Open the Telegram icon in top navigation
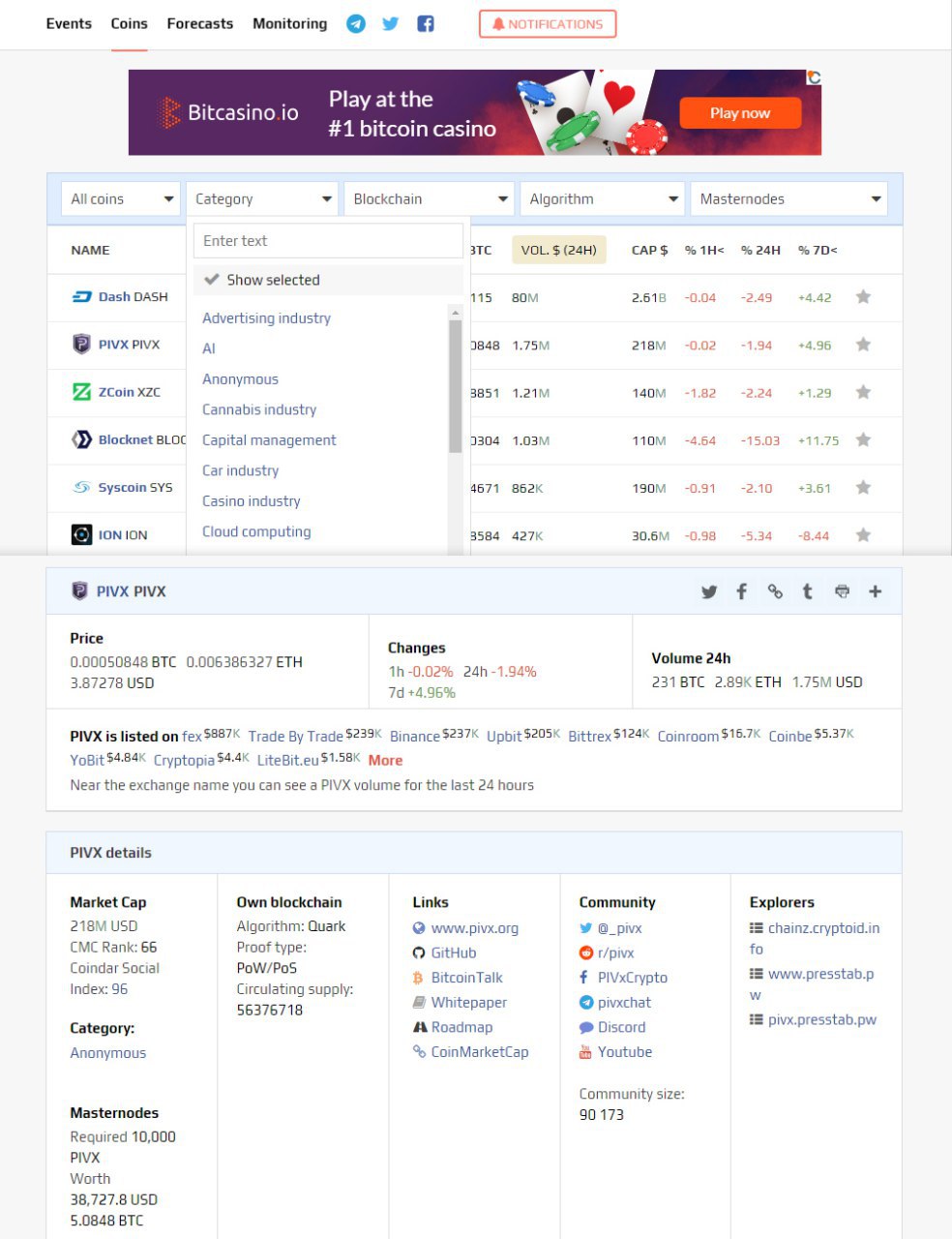The width and height of the screenshot is (952, 1239). (356, 24)
